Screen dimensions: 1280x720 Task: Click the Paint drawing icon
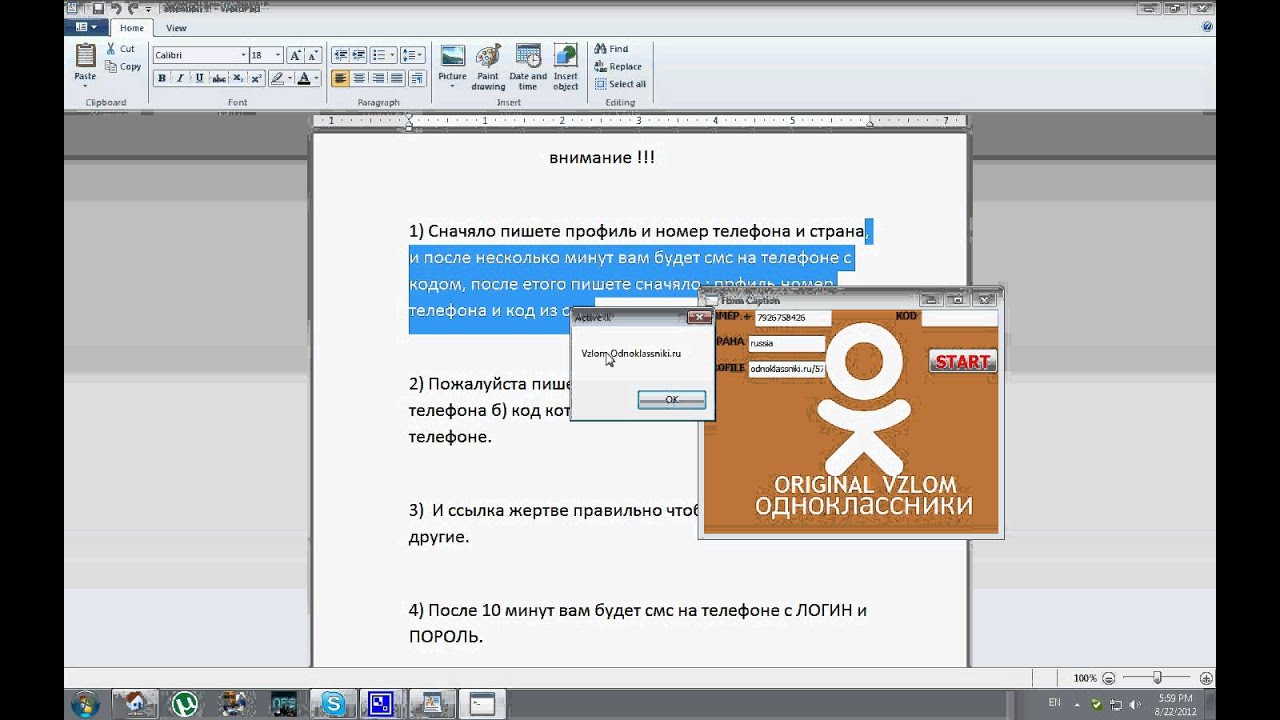pos(488,55)
